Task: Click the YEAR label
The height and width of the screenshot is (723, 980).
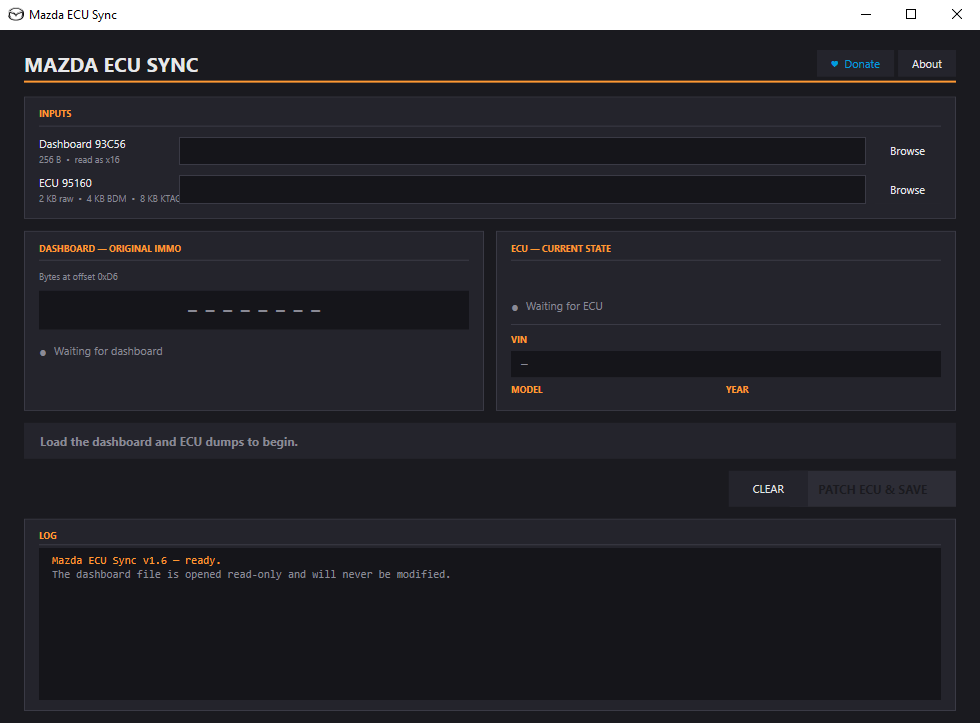Action: click(x=737, y=389)
